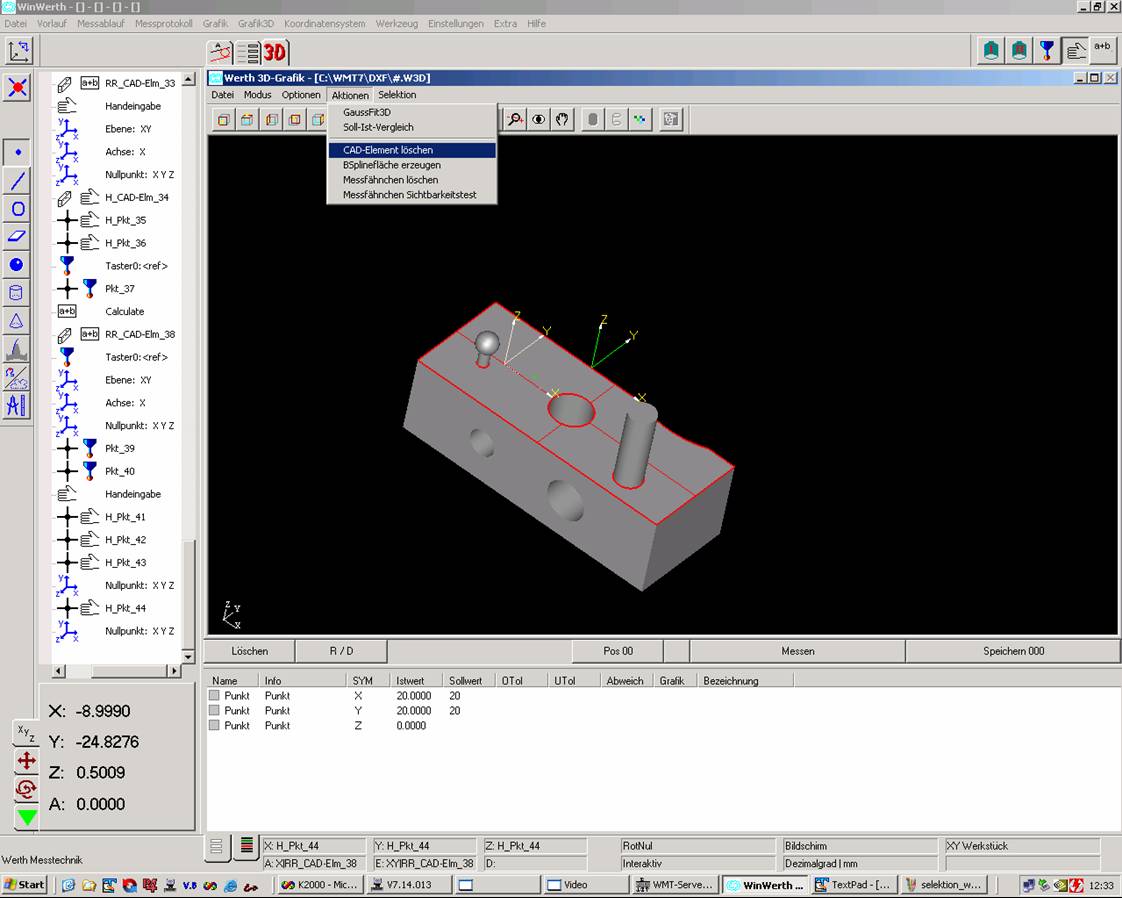Select the cylinder measurement tool
Image resolution: width=1122 pixels, height=898 pixels.
(x=16, y=292)
